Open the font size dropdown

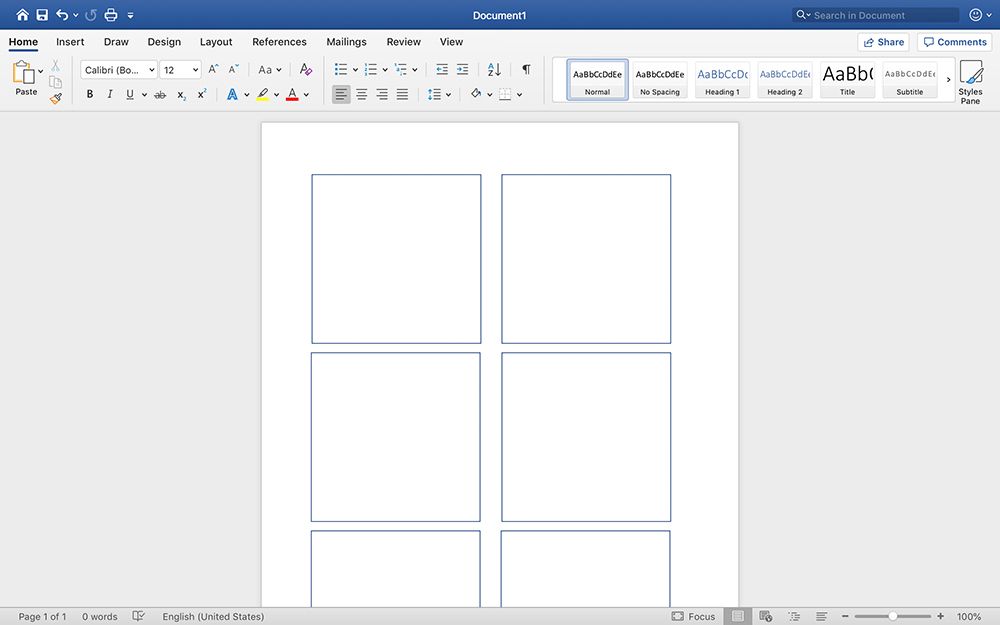pos(195,70)
